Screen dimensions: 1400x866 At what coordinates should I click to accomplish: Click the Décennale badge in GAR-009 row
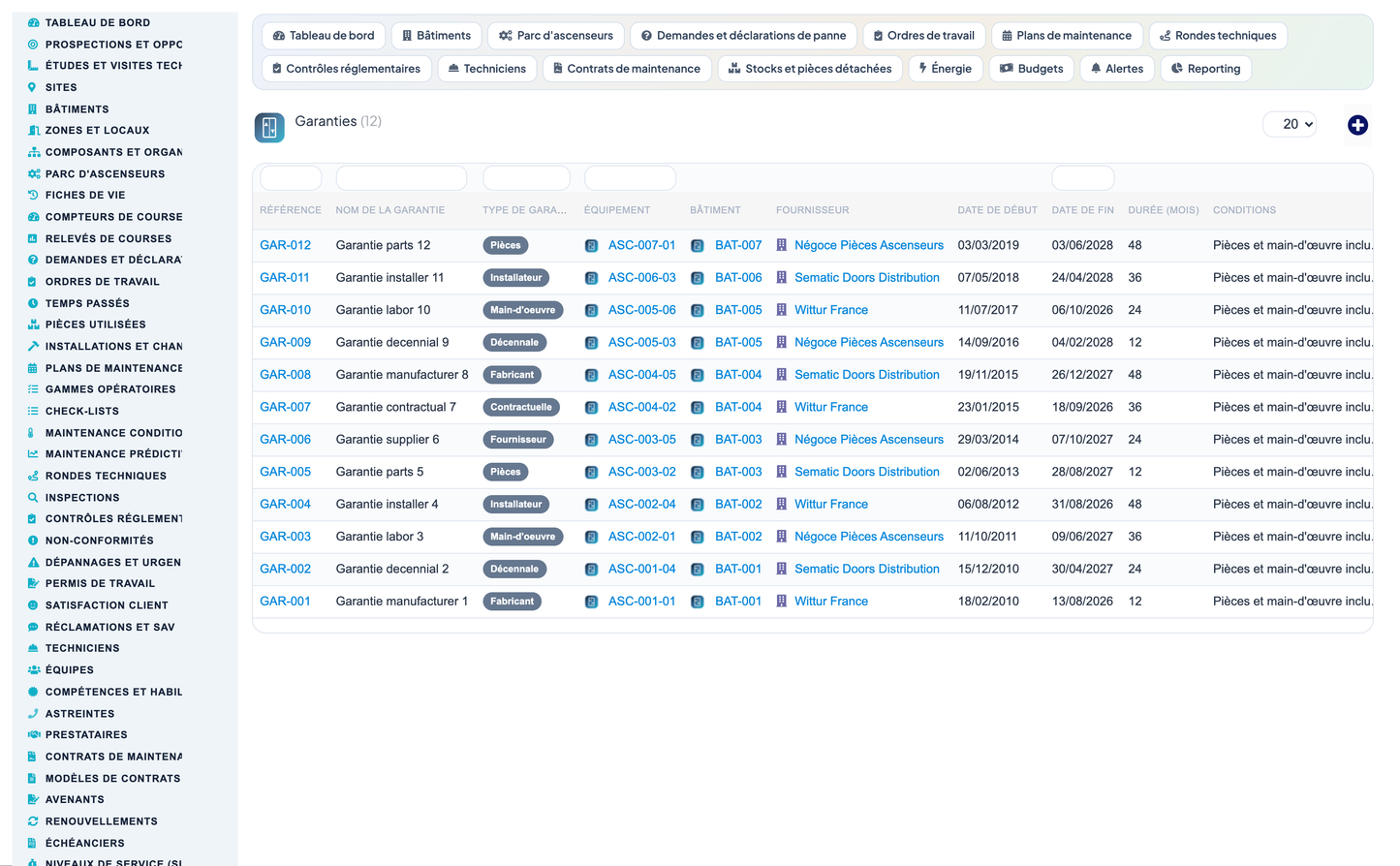[514, 343]
